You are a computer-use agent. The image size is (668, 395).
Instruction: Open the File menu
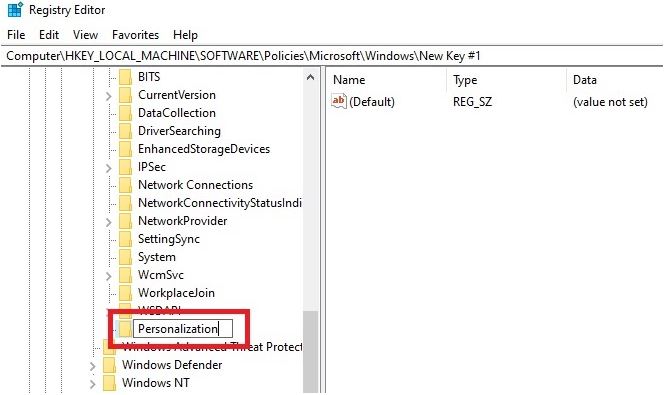click(x=16, y=35)
